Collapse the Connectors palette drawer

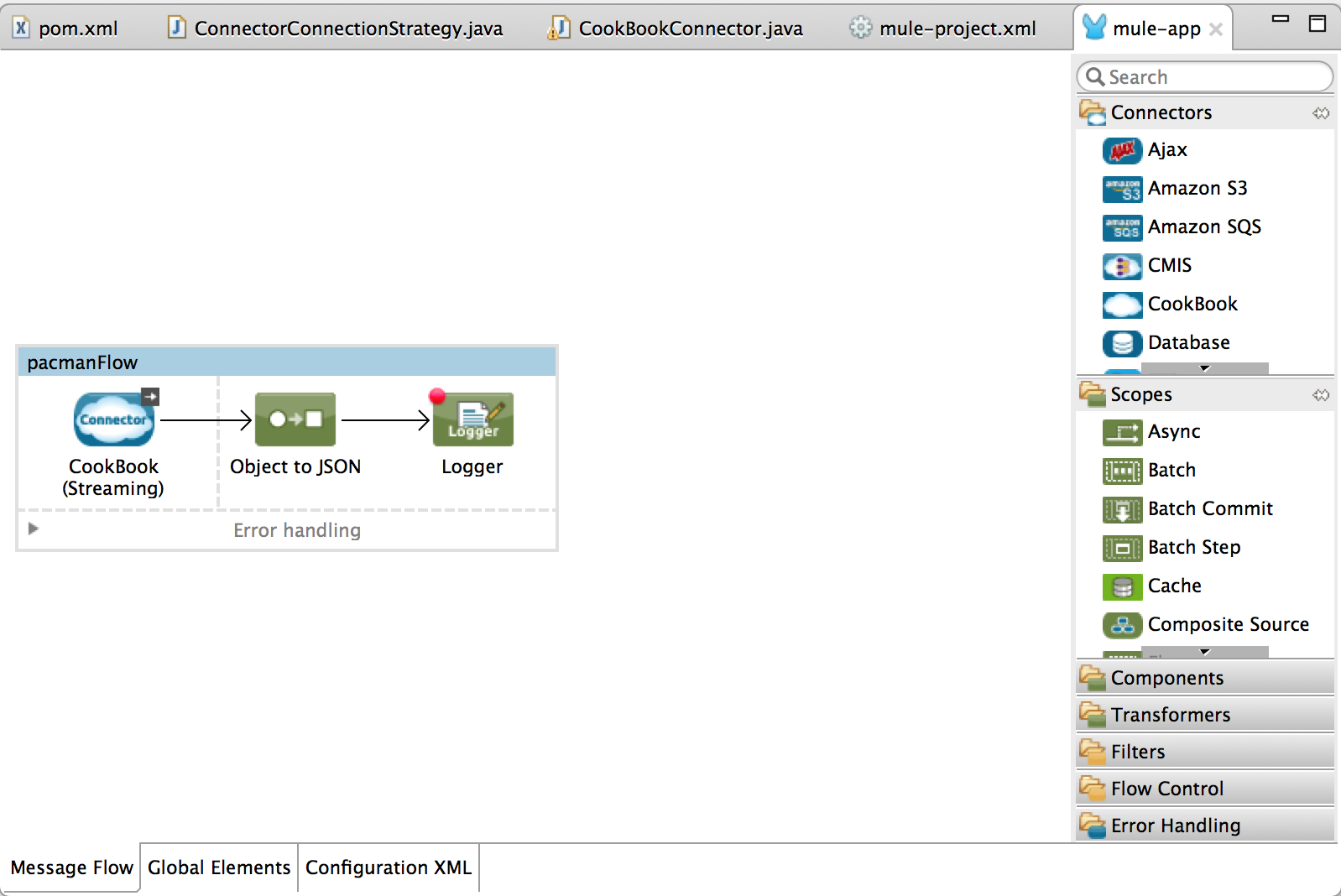(x=1205, y=112)
